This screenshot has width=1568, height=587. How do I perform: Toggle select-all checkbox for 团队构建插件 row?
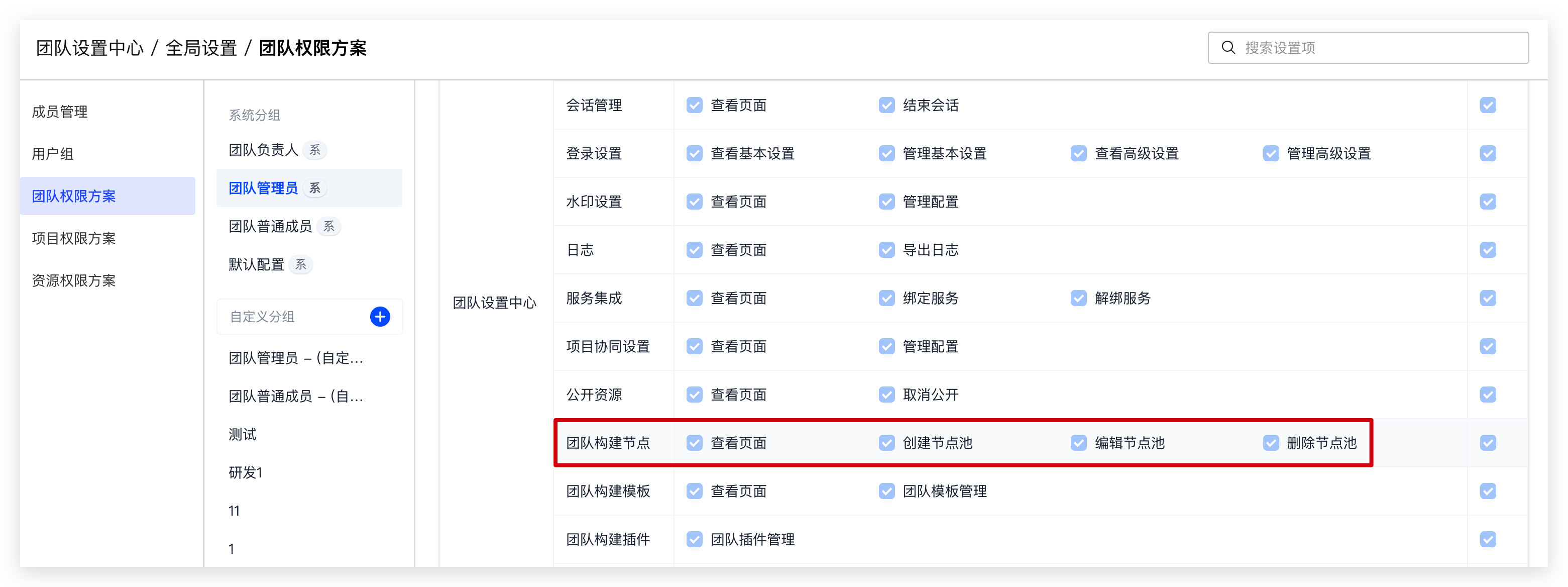1488,539
